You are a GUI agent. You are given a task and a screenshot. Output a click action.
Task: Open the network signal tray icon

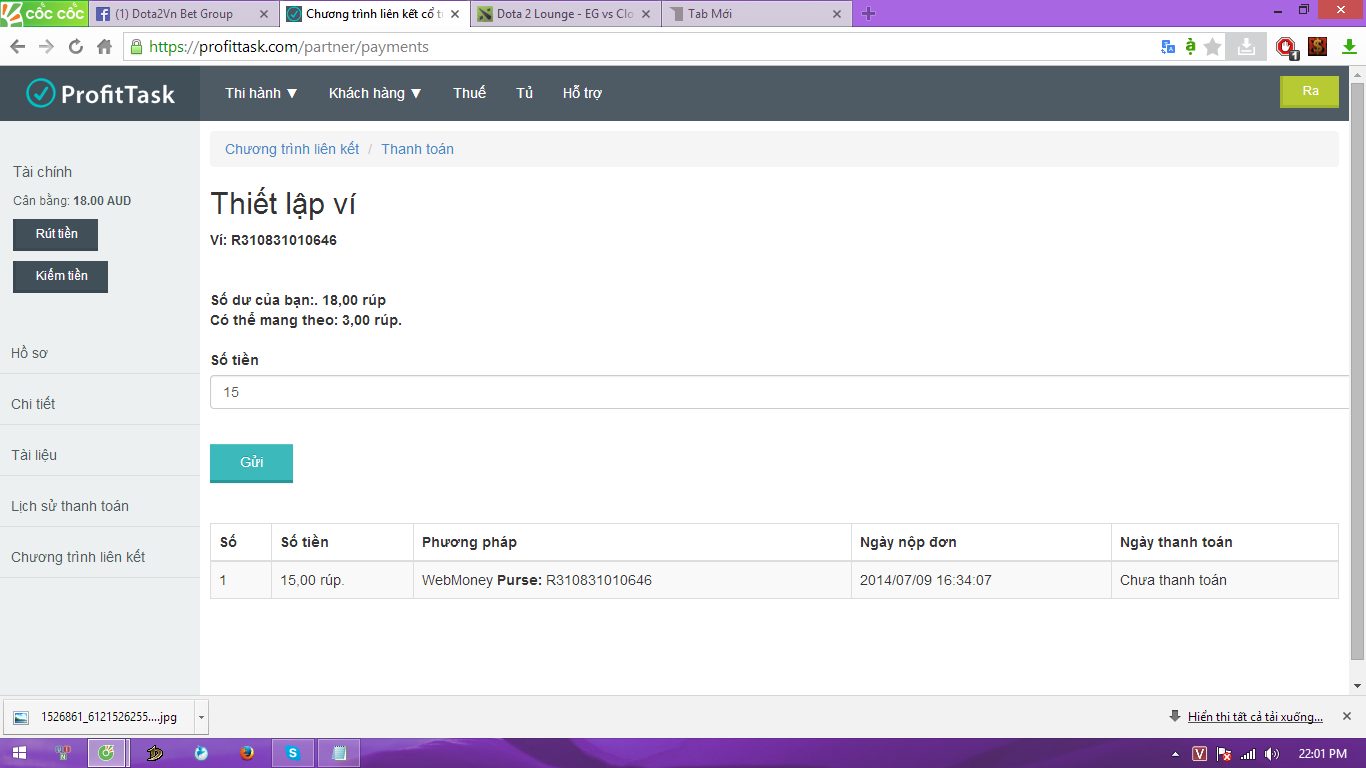point(1248,754)
